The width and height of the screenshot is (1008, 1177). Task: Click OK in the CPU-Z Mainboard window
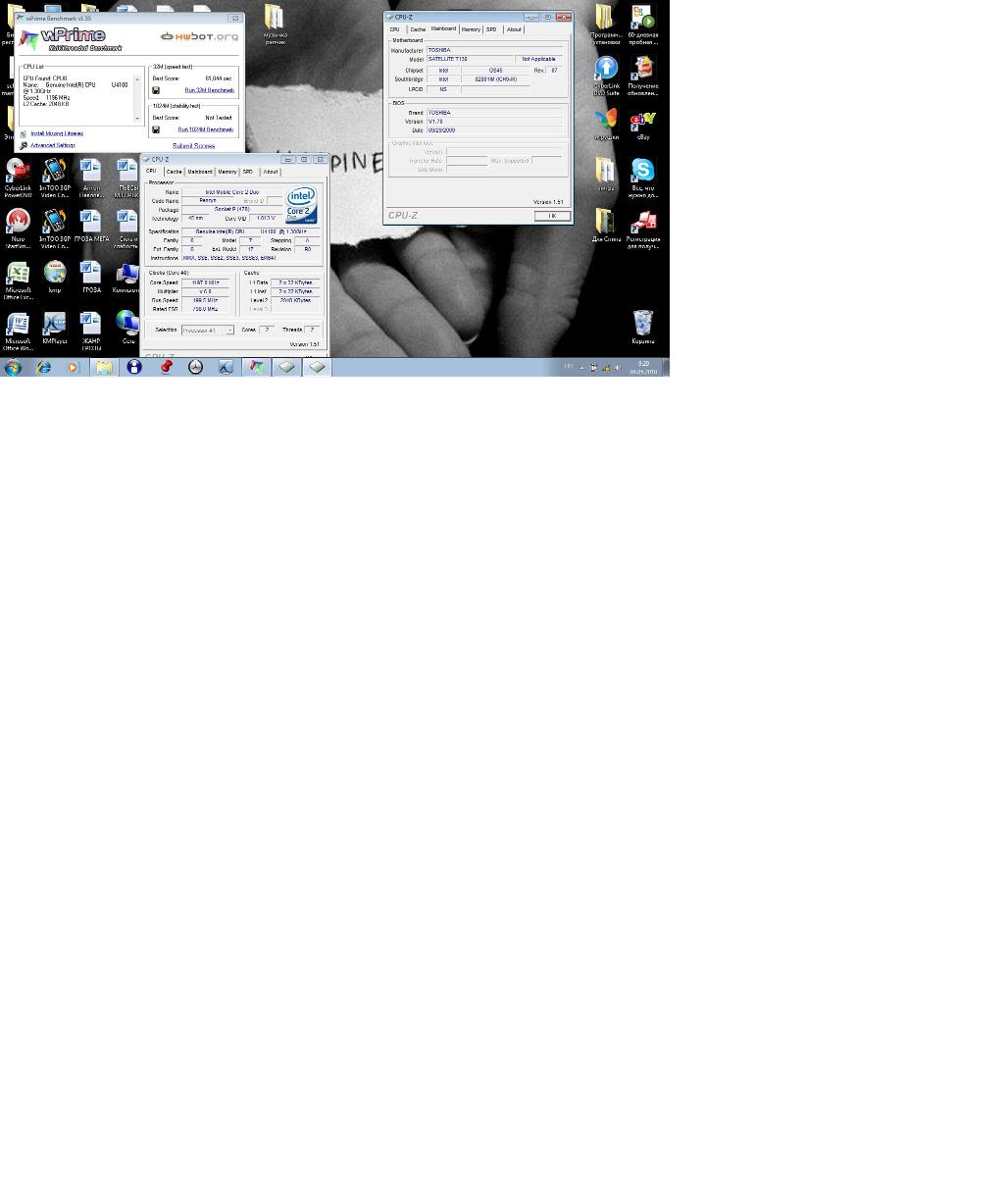pyautogui.click(x=552, y=216)
